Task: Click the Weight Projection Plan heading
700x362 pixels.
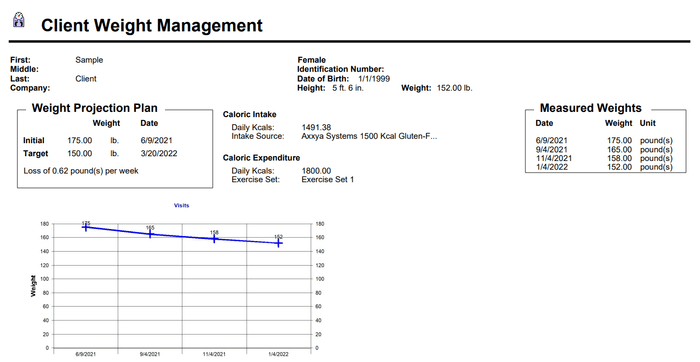Action: click(x=95, y=108)
